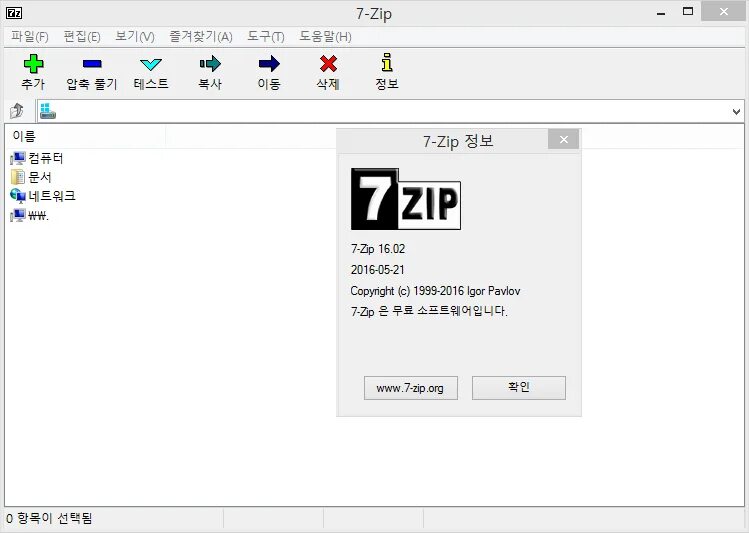This screenshot has width=749, height=533.
Task: Select the 문서 documents folder icon
Action: [18, 177]
